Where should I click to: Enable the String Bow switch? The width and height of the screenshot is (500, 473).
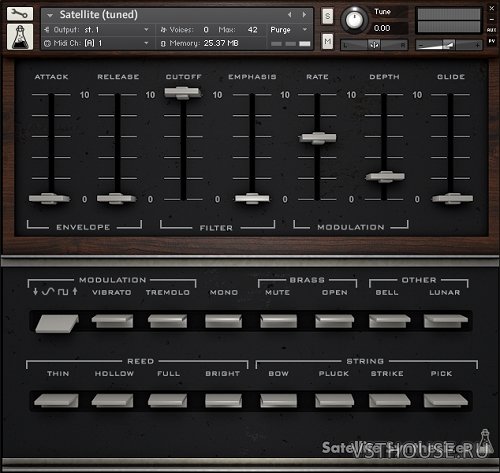278,401
